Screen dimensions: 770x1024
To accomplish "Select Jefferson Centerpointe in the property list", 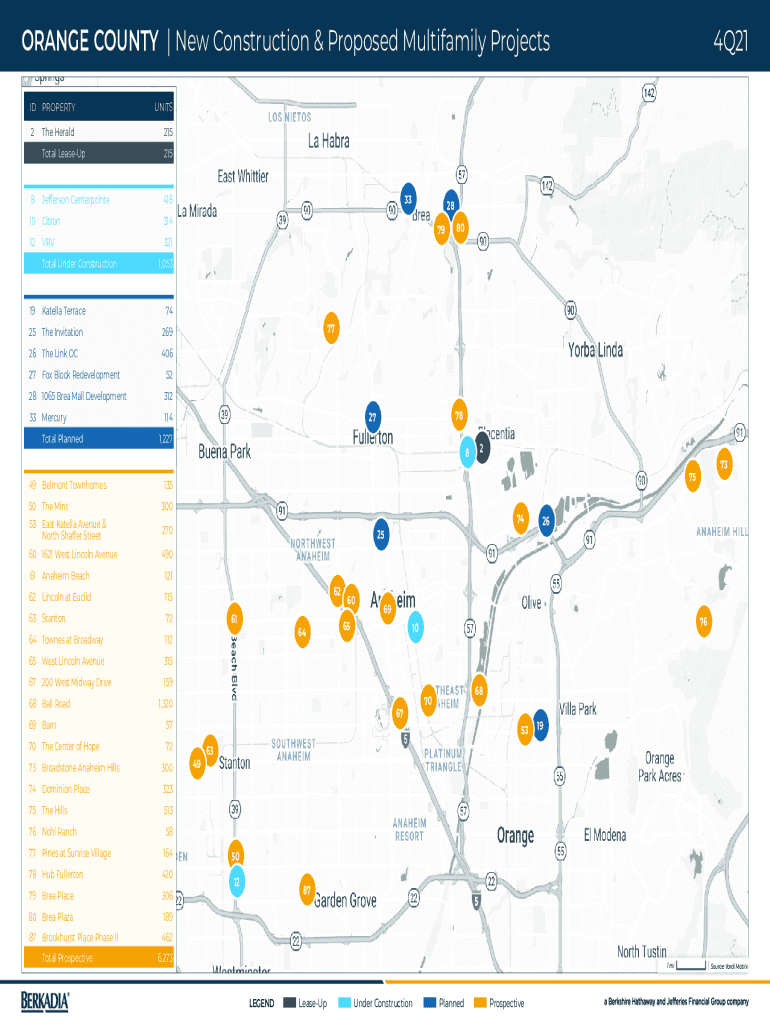I will pos(98,200).
